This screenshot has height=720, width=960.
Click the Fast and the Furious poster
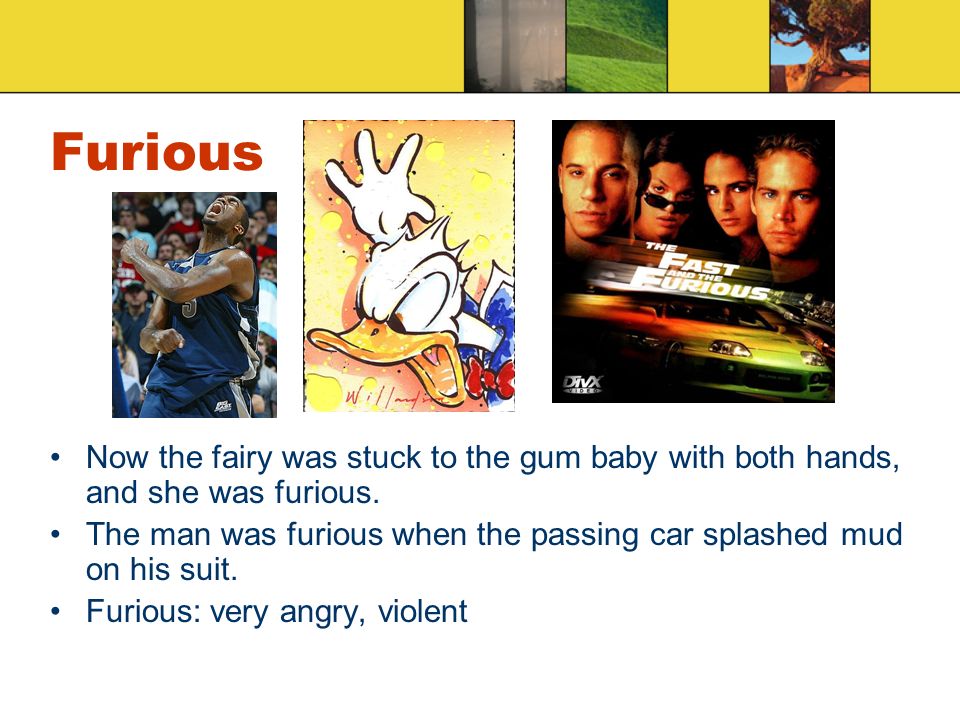(x=693, y=261)
